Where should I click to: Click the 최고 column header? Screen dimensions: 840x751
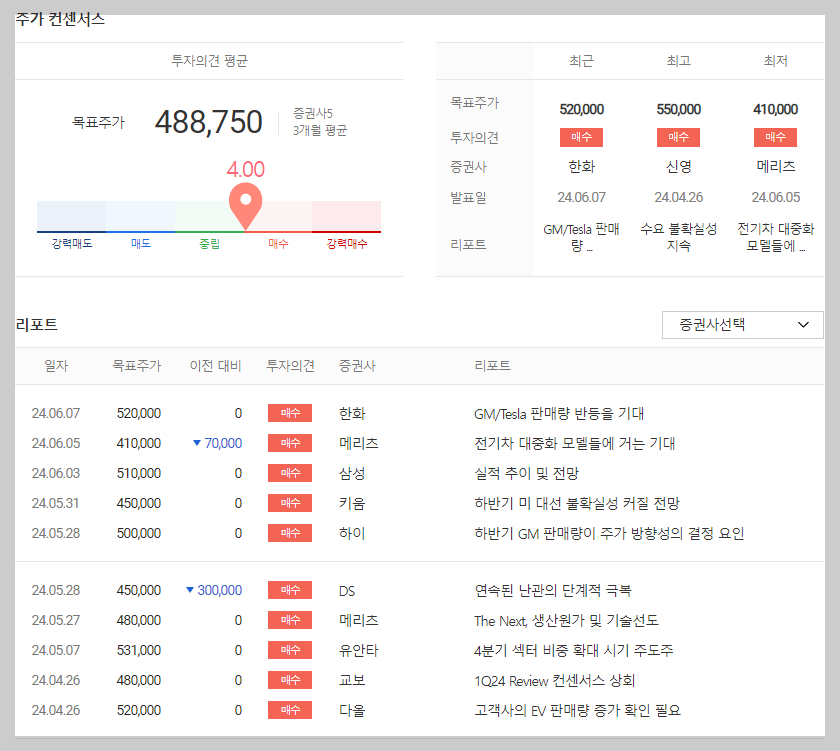click(x=679, y=61)
